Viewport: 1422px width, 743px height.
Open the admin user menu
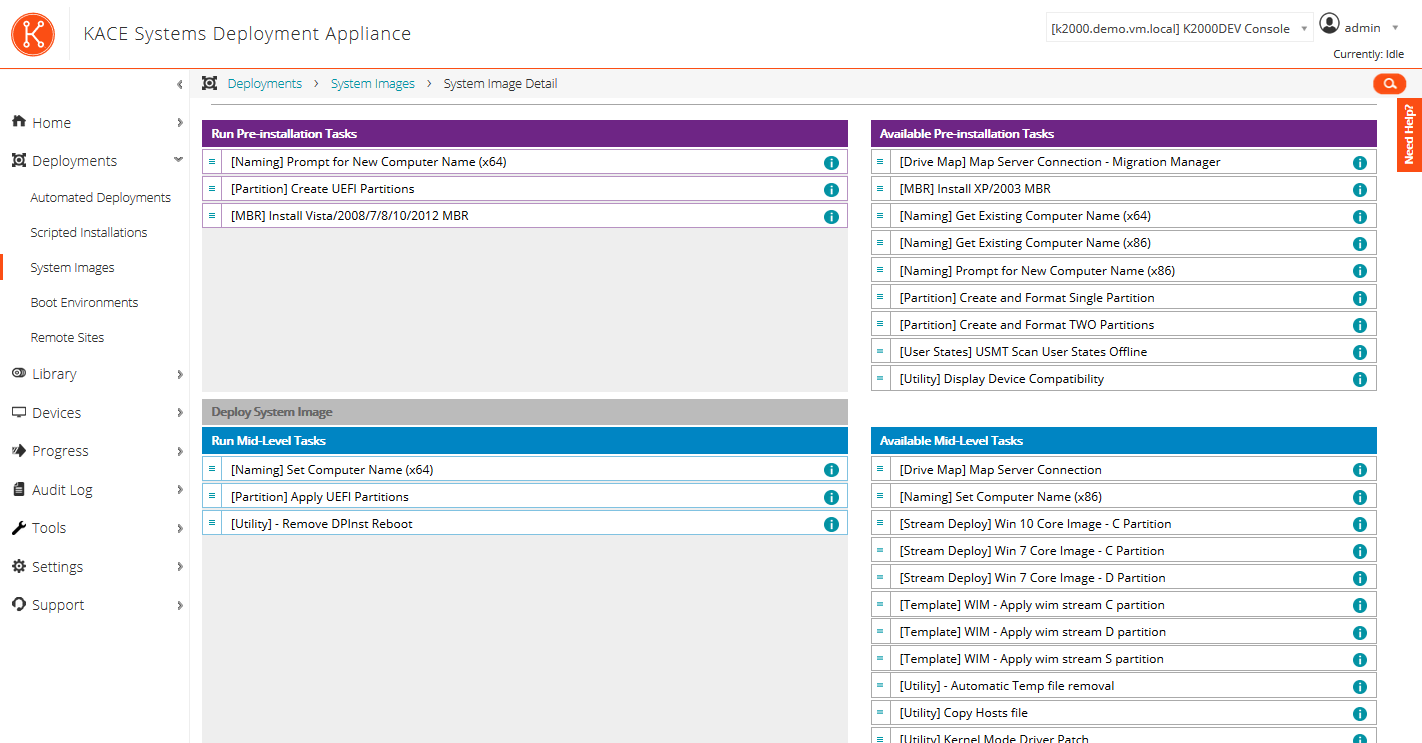coord(1358,27)
